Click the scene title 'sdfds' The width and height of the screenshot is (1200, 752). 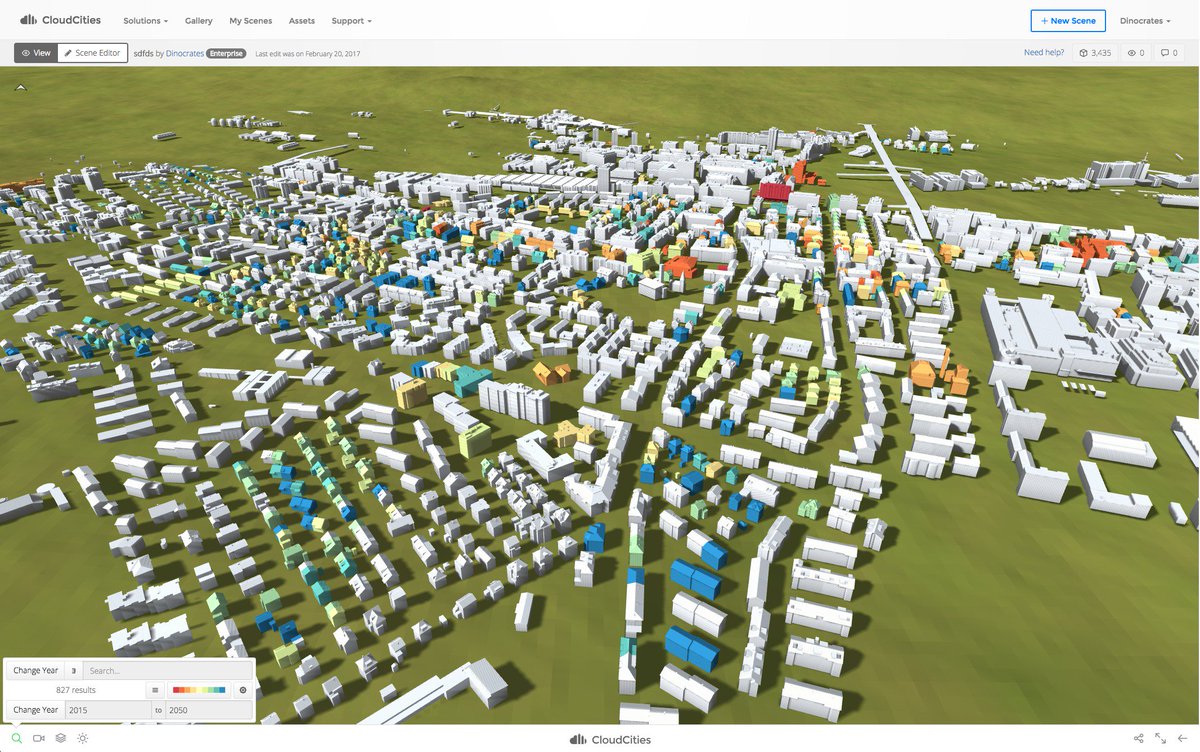[143, 53]
